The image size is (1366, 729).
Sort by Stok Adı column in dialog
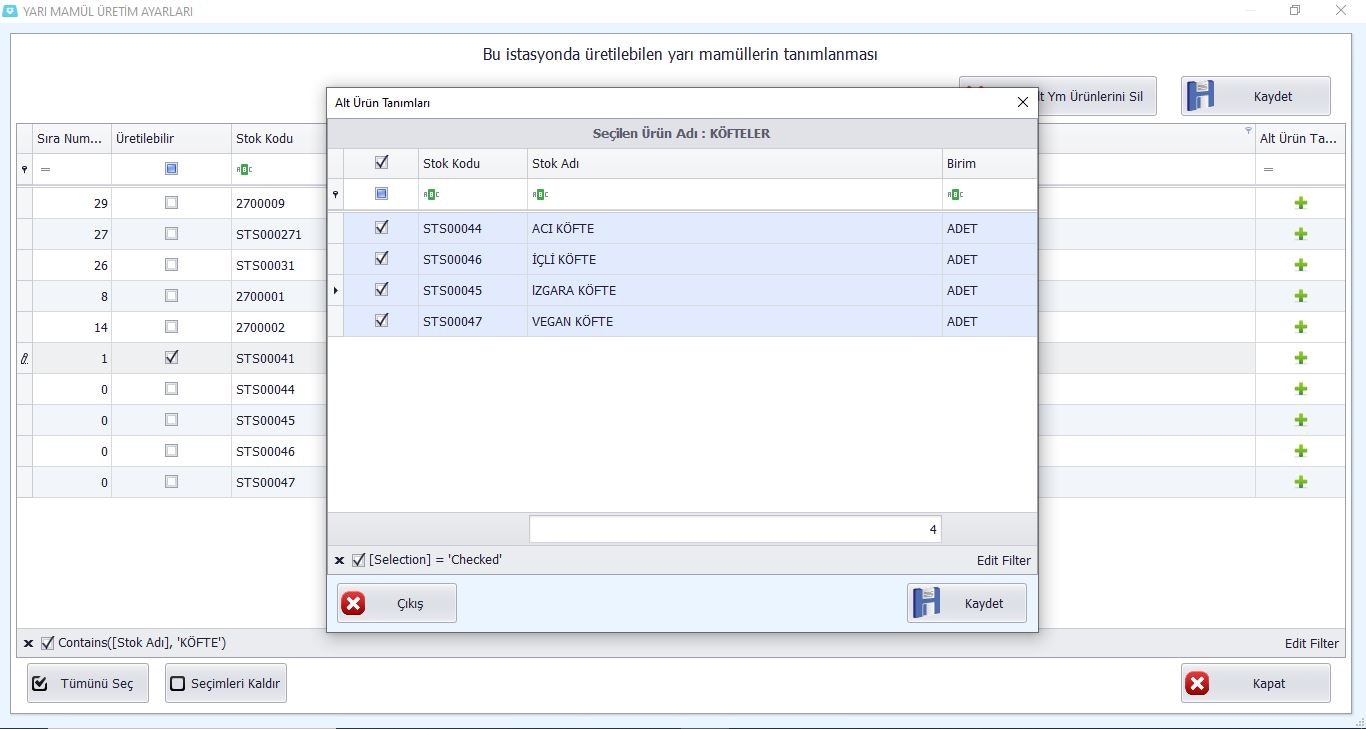(x=734, y=163)
